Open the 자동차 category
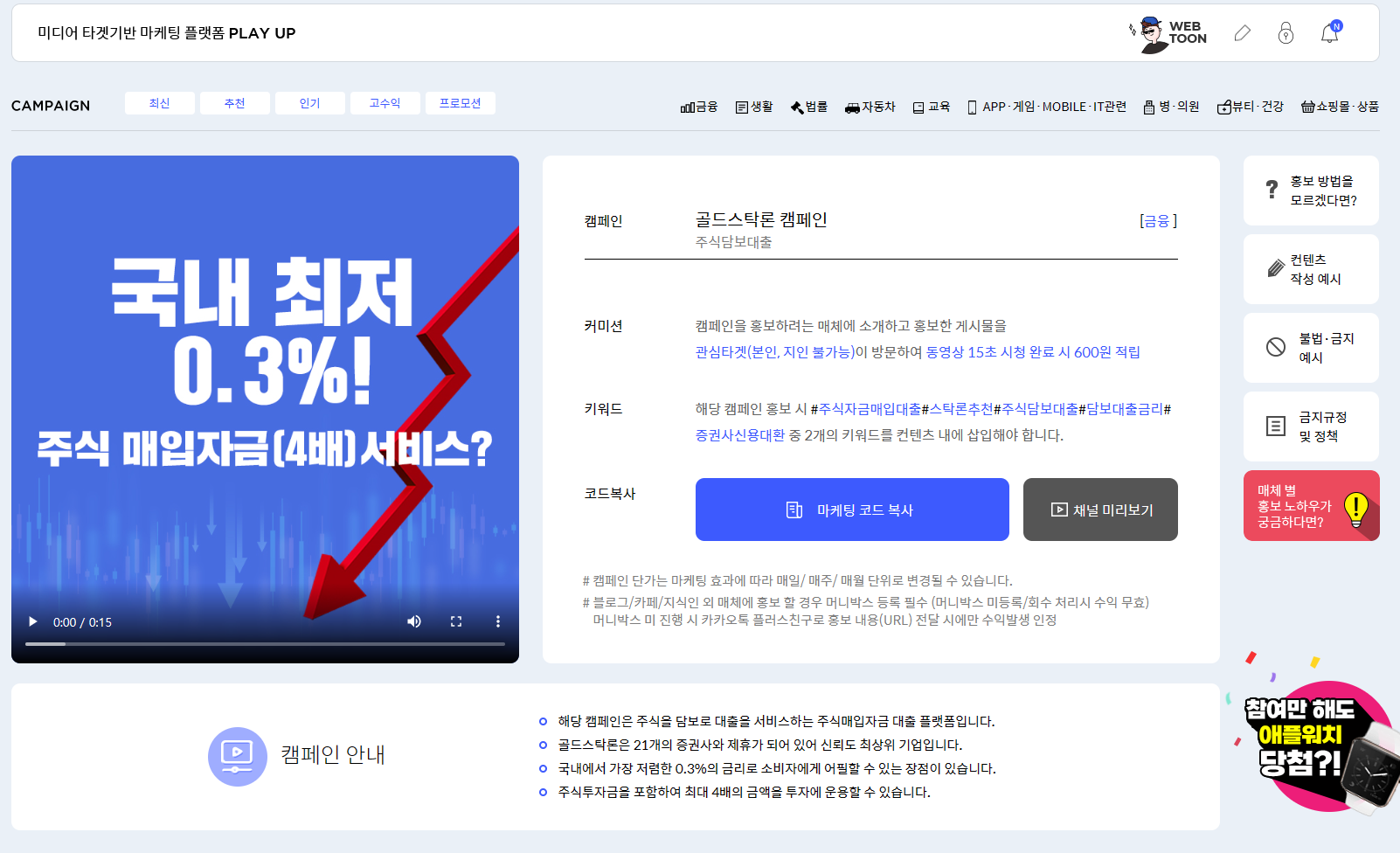 [870, 107]
